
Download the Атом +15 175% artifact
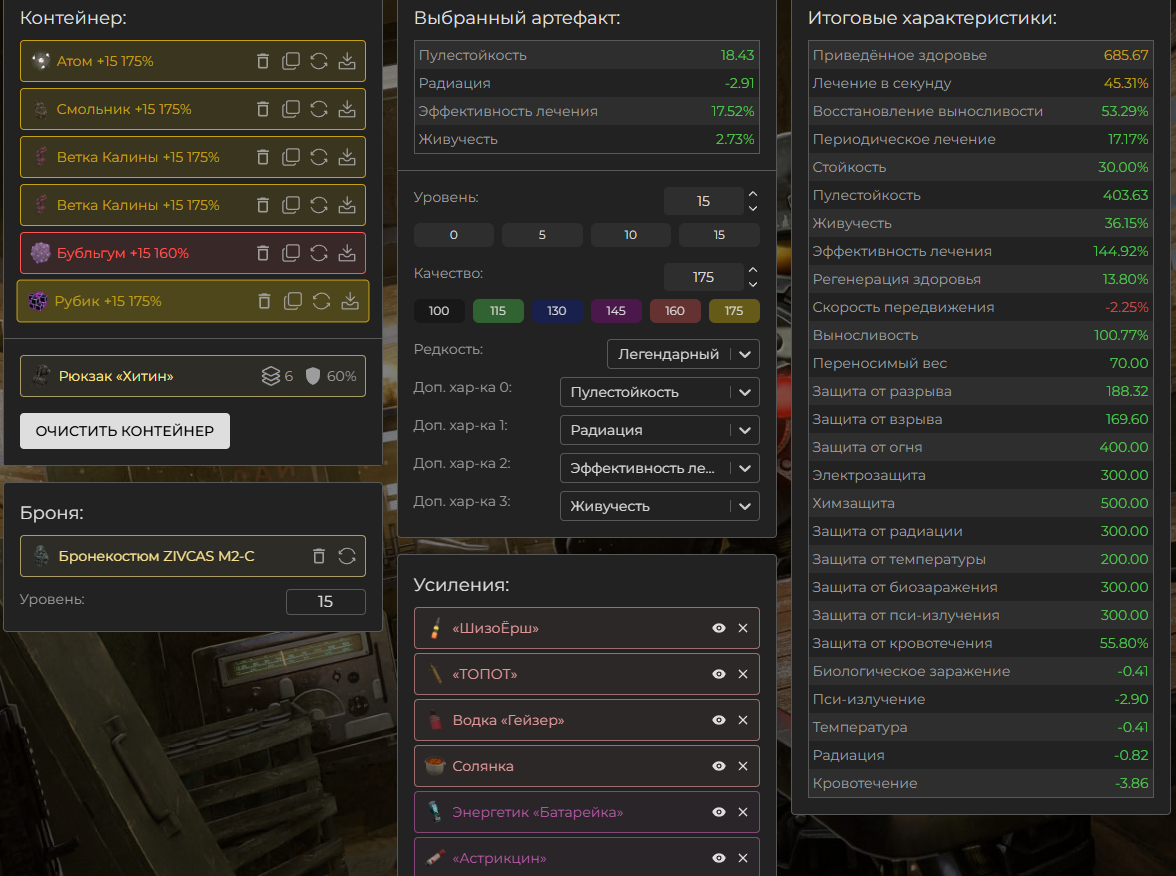tap(347, 62)
